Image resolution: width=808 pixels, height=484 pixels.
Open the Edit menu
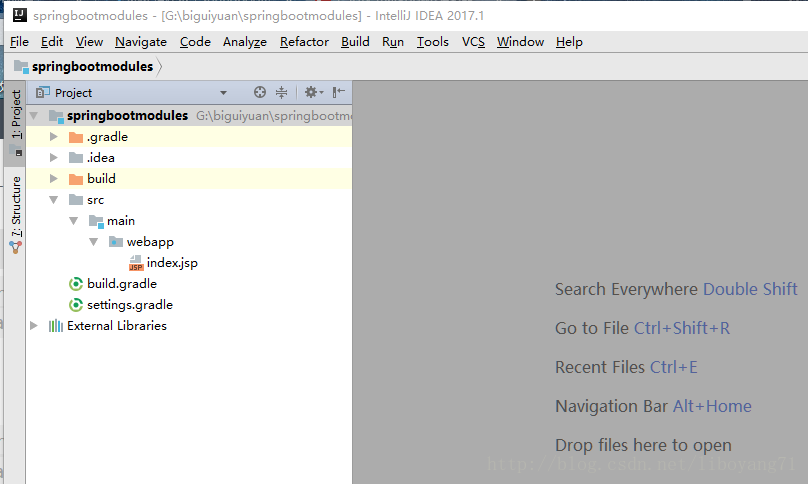[x=52, y=42]
